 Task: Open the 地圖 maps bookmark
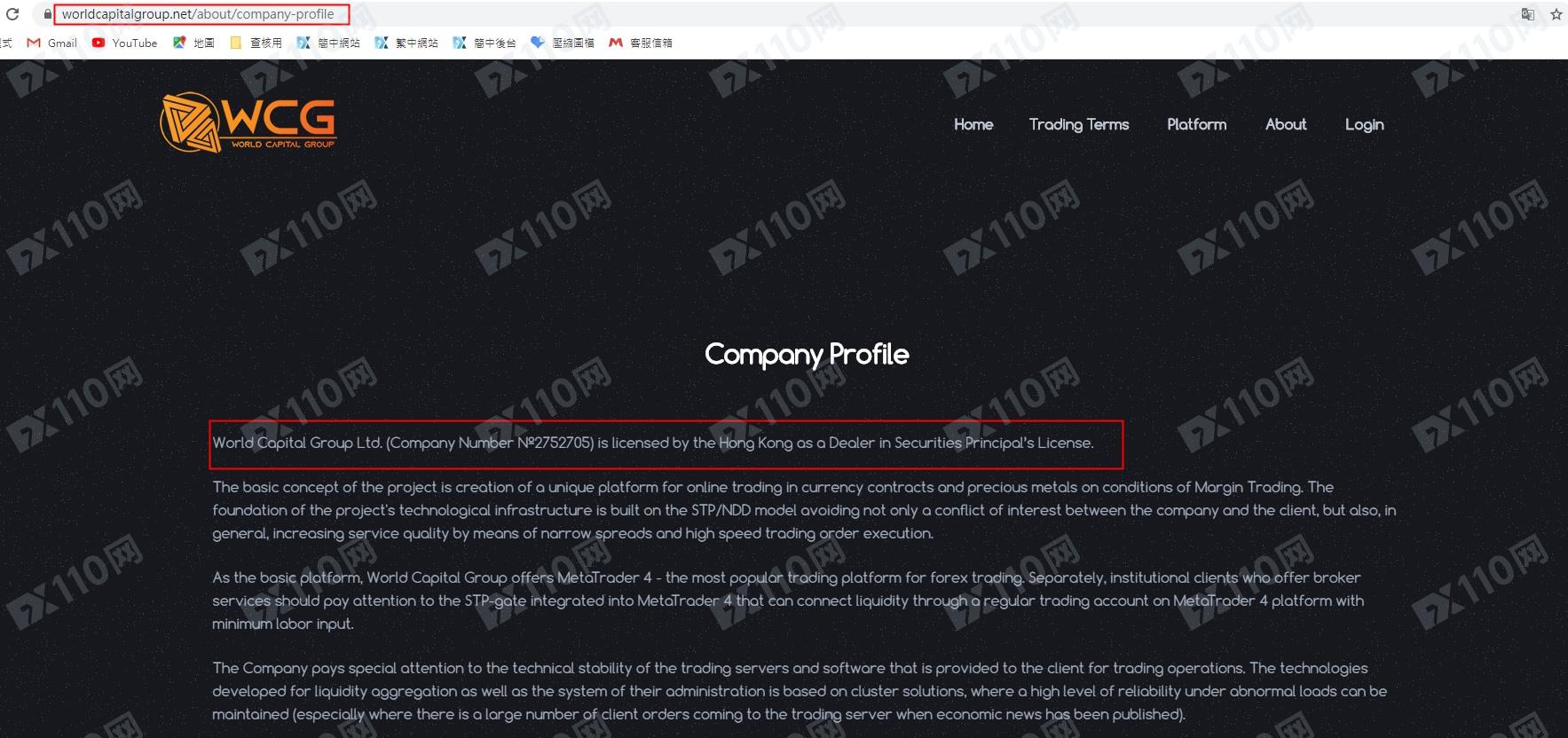pos(193,43)
